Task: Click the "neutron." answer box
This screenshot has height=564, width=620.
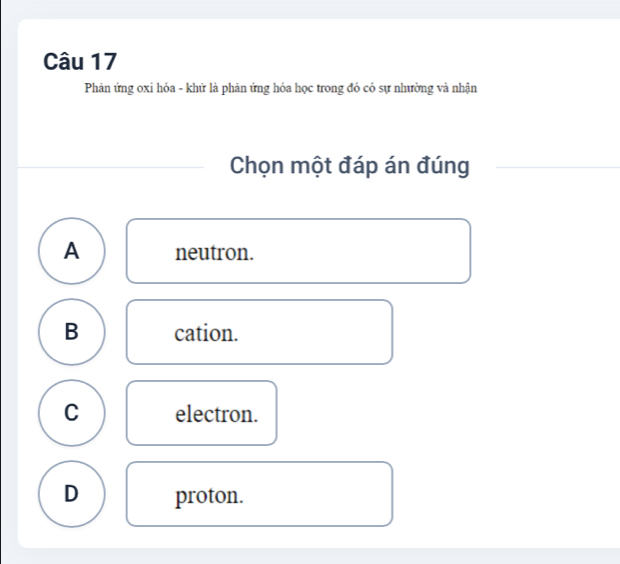Action: click(298, 251)
